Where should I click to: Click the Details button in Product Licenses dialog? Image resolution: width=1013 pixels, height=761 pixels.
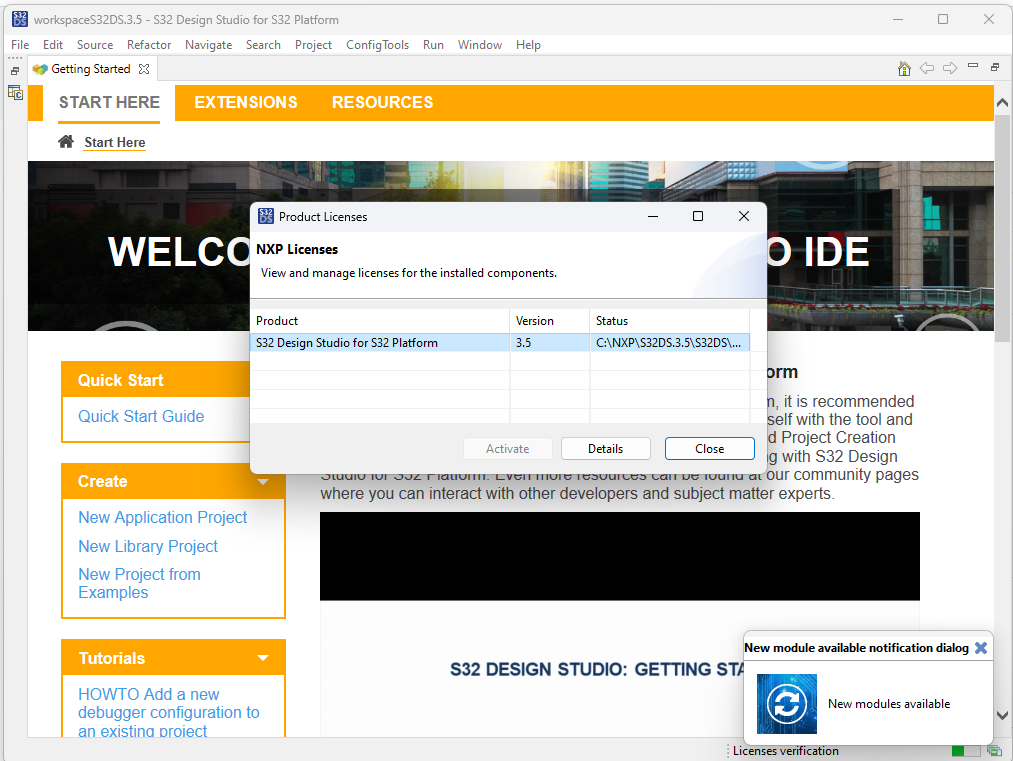click(605, 448)
